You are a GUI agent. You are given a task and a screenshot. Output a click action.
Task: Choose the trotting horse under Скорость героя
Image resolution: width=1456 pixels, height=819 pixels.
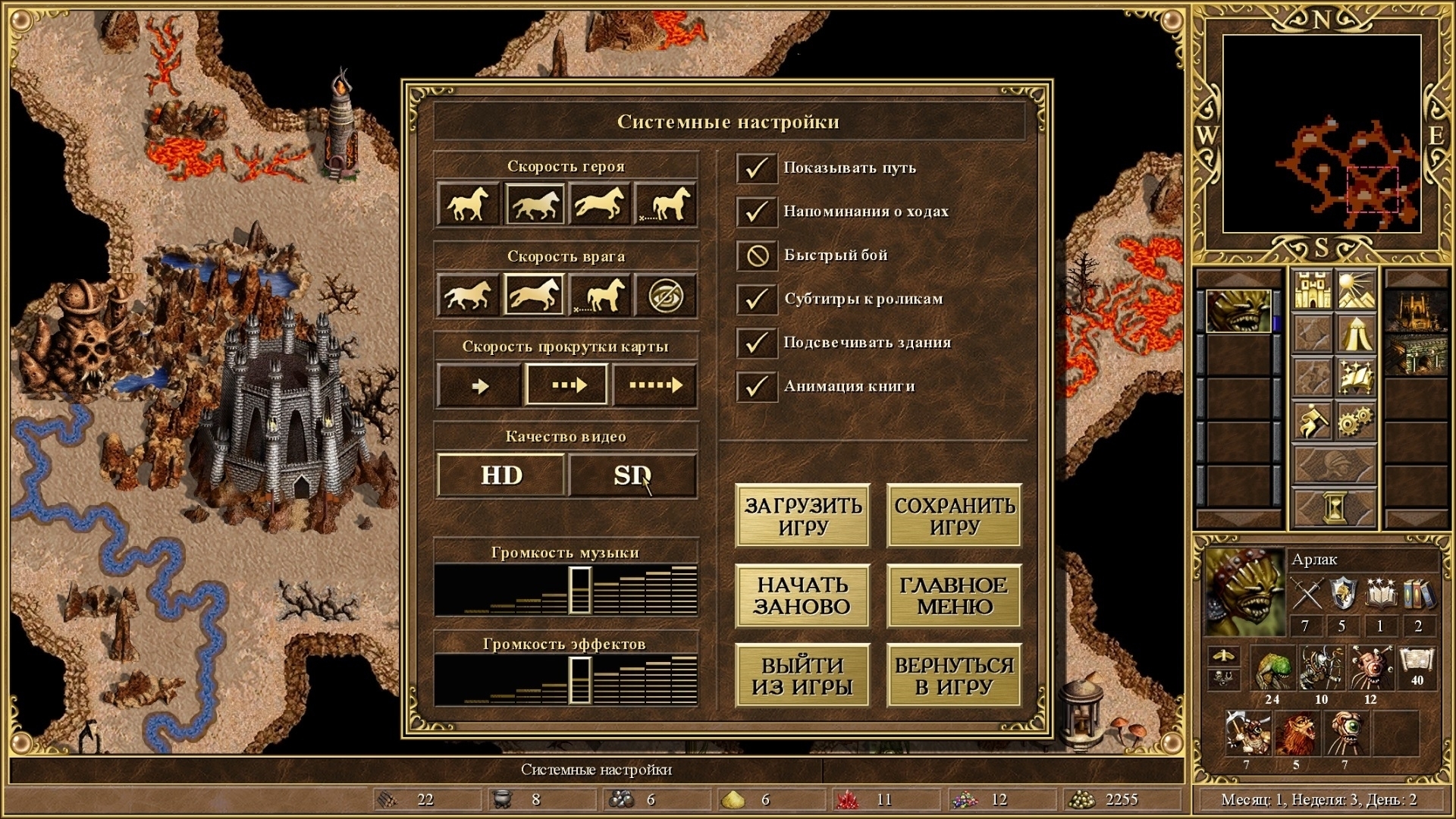(x=535, y=203)
